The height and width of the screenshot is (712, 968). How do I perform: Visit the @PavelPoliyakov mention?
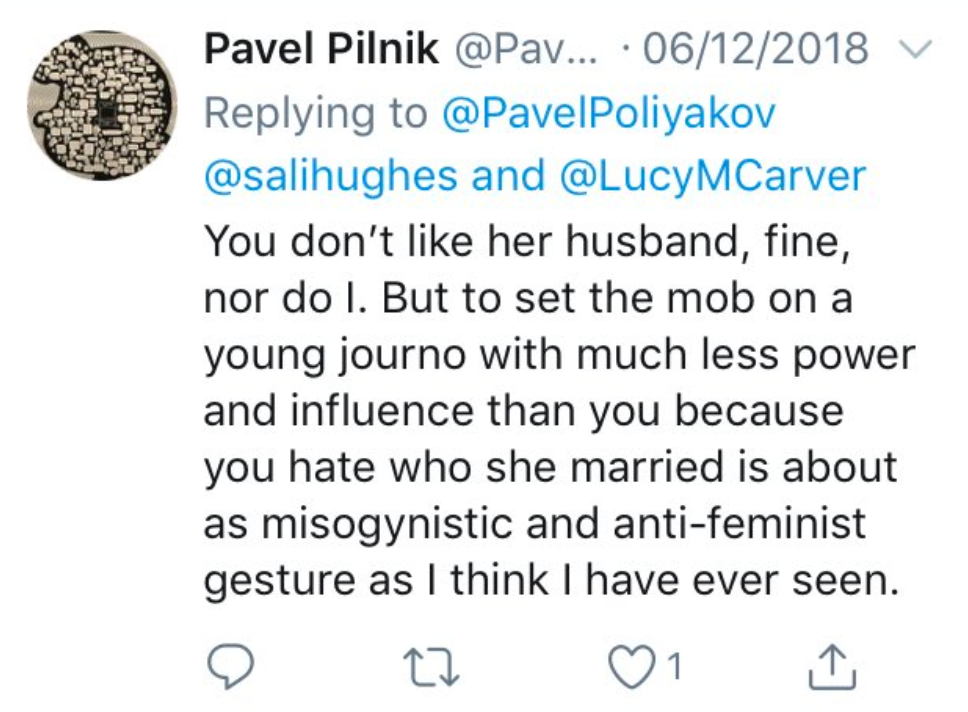(607, 113)
